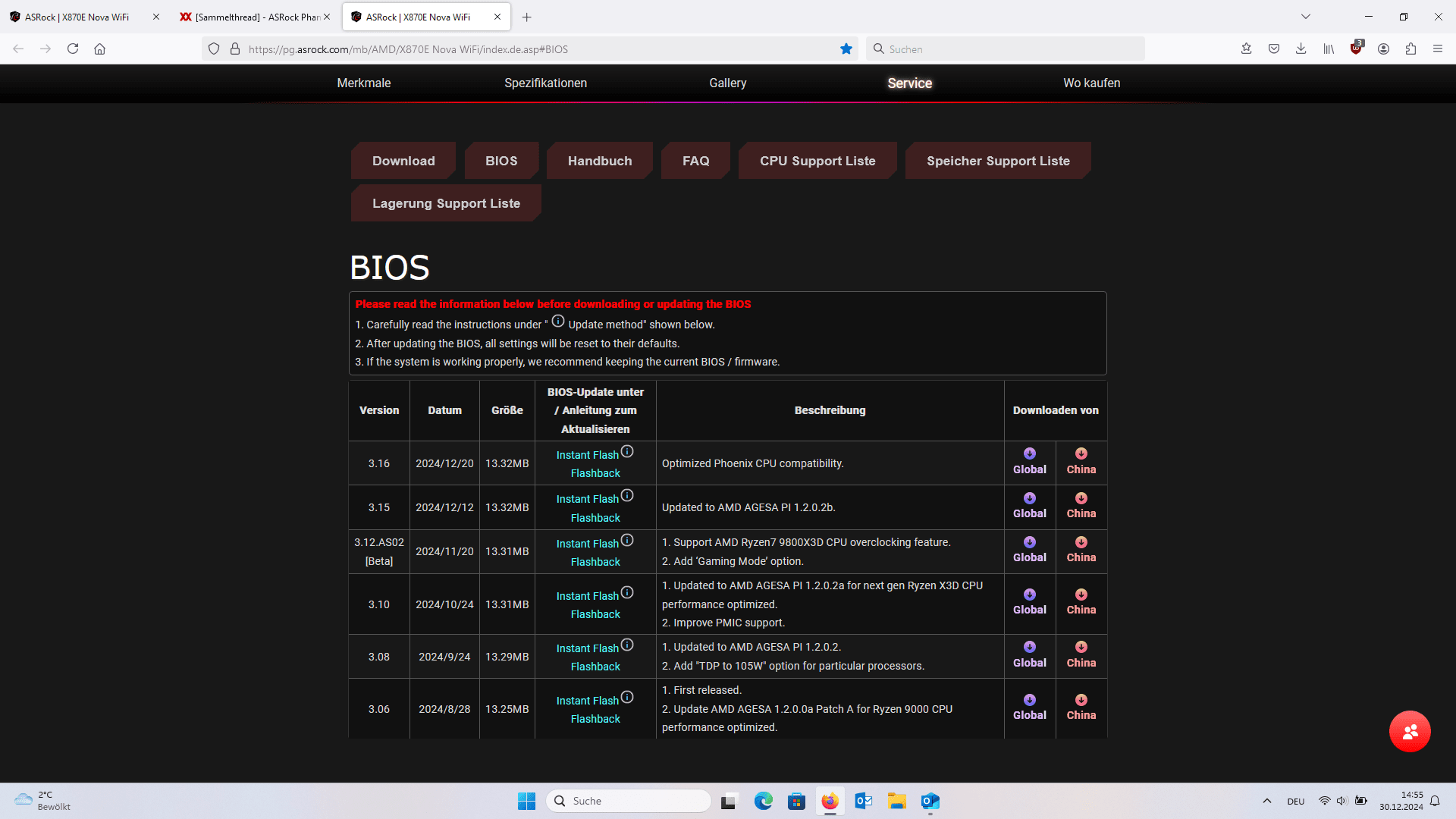Download BIOS 3.10 from China server
The image size is (1456, 819).
[1081, 602]
